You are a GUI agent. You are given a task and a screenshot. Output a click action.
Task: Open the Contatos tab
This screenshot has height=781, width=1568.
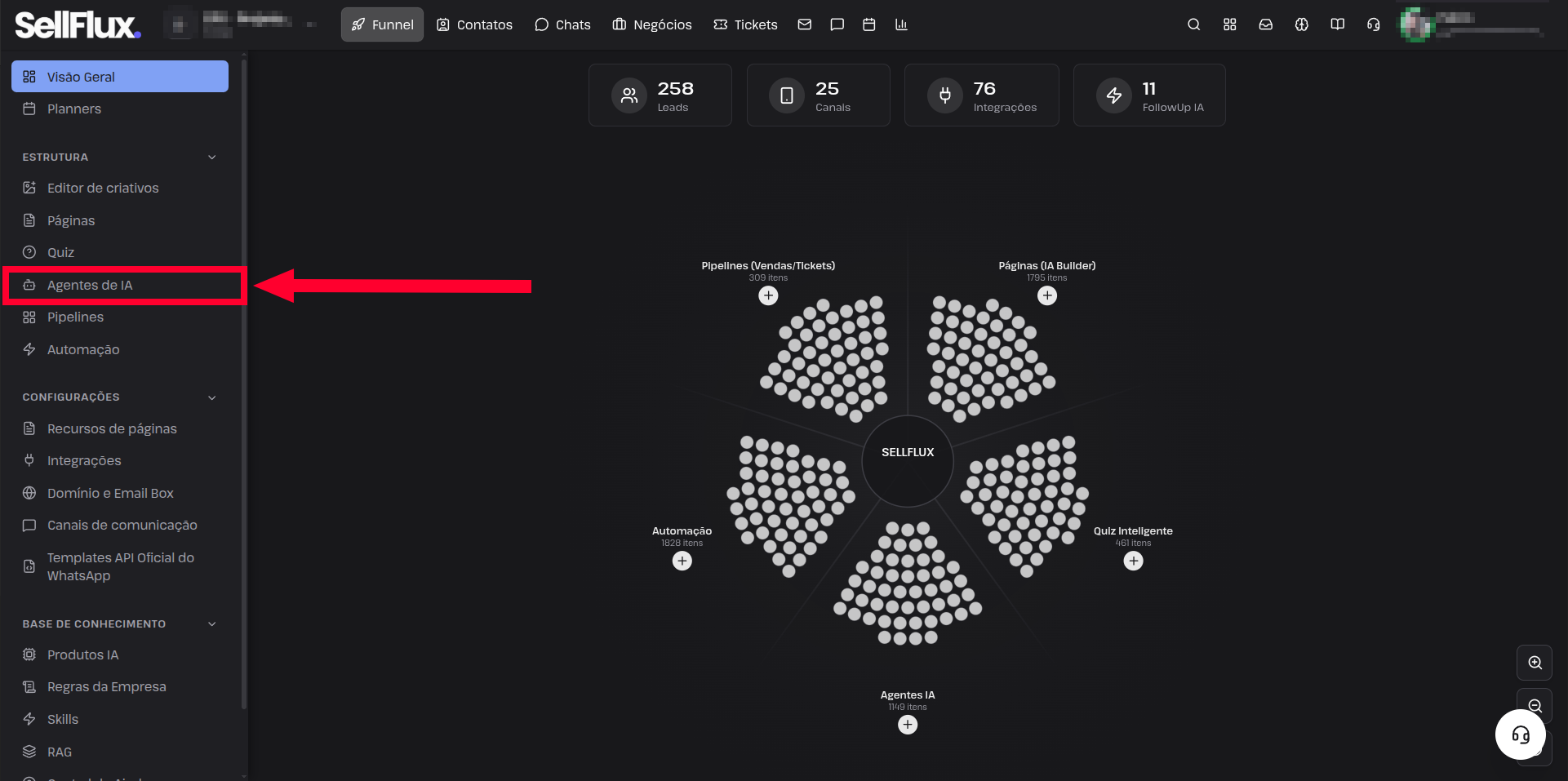474,24
